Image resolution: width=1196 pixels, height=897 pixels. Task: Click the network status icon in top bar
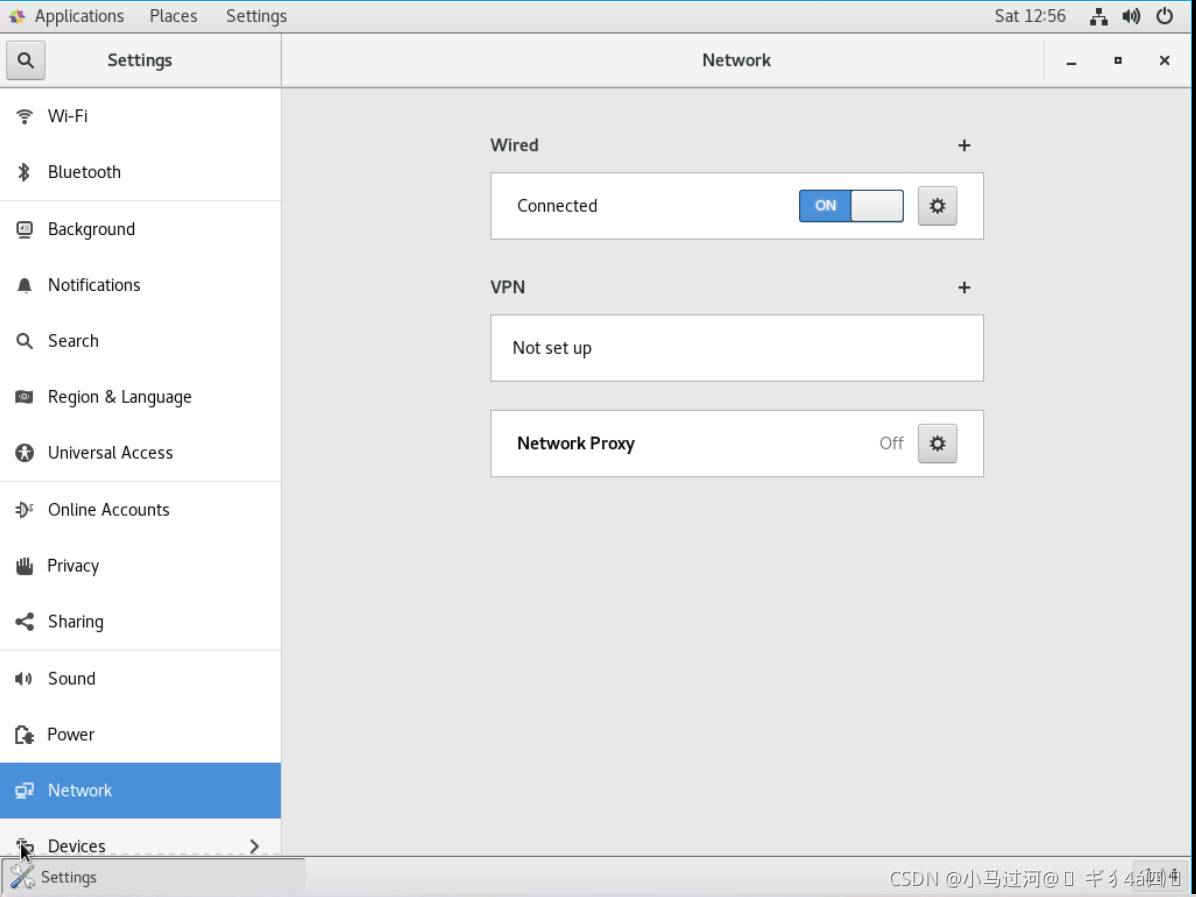1099,16
